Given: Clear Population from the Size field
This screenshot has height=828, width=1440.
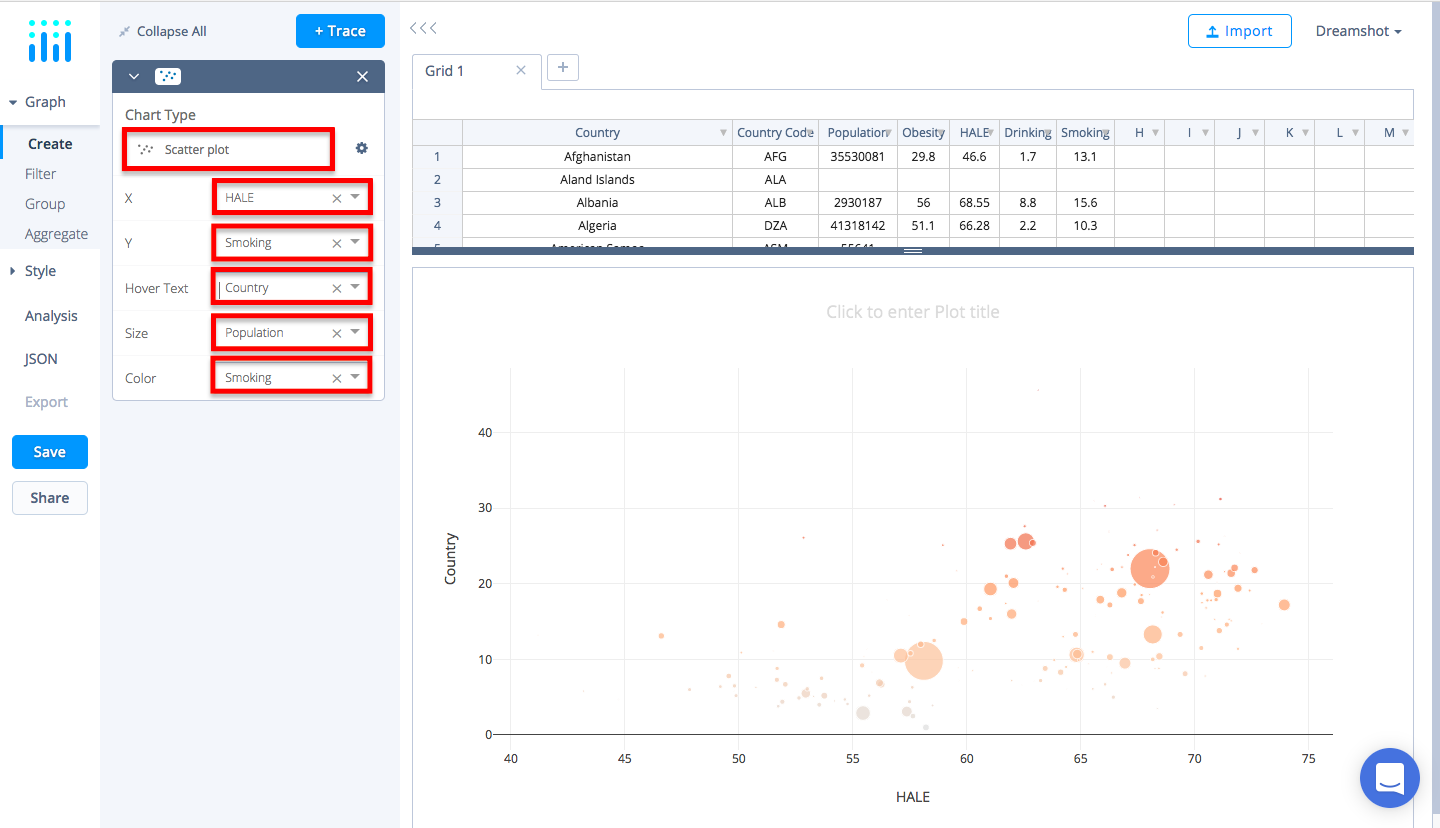Looking at the screenshot, I should click(x=337, y=332).
